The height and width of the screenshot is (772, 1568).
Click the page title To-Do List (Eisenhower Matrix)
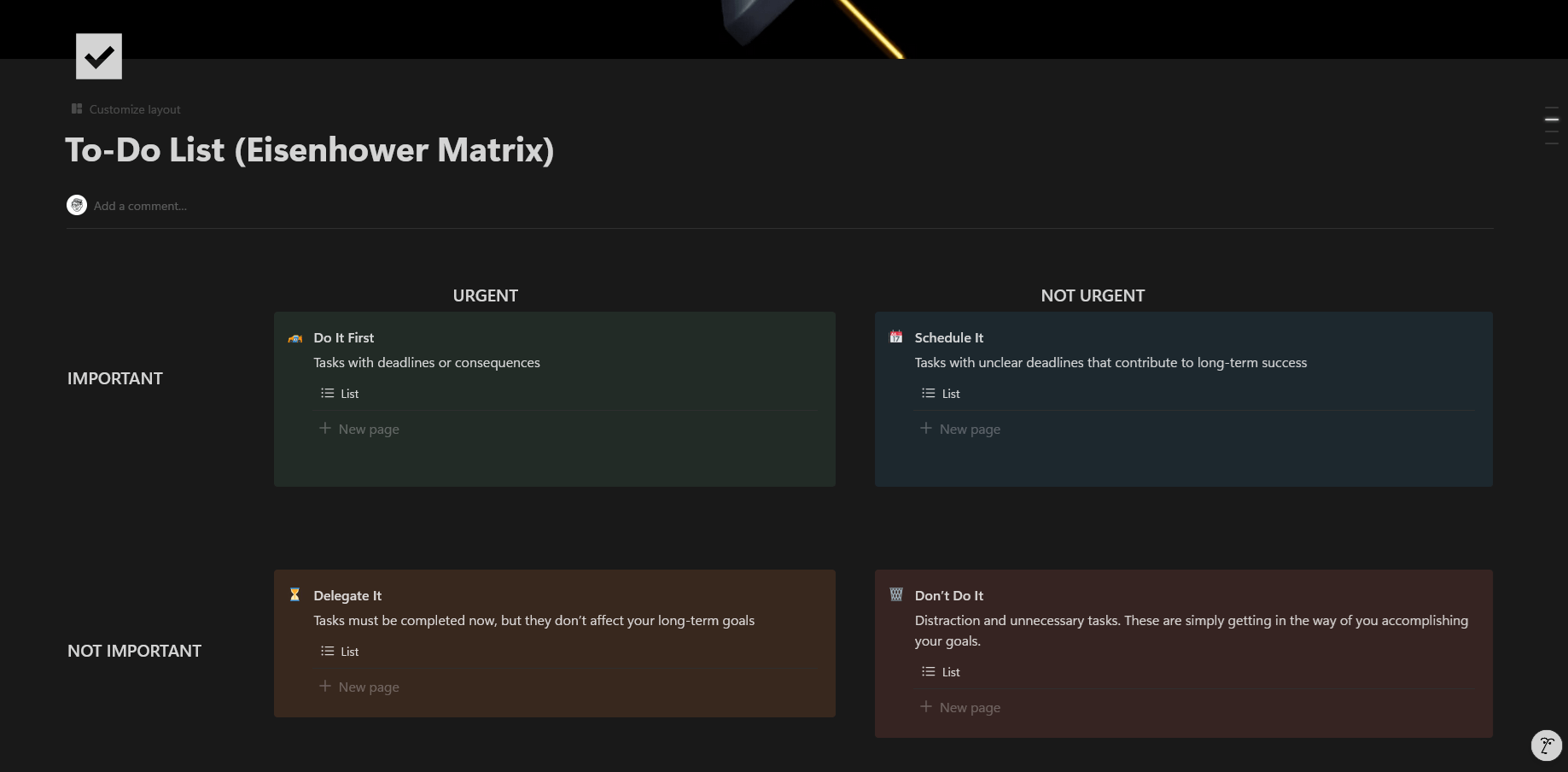[310, 150]
